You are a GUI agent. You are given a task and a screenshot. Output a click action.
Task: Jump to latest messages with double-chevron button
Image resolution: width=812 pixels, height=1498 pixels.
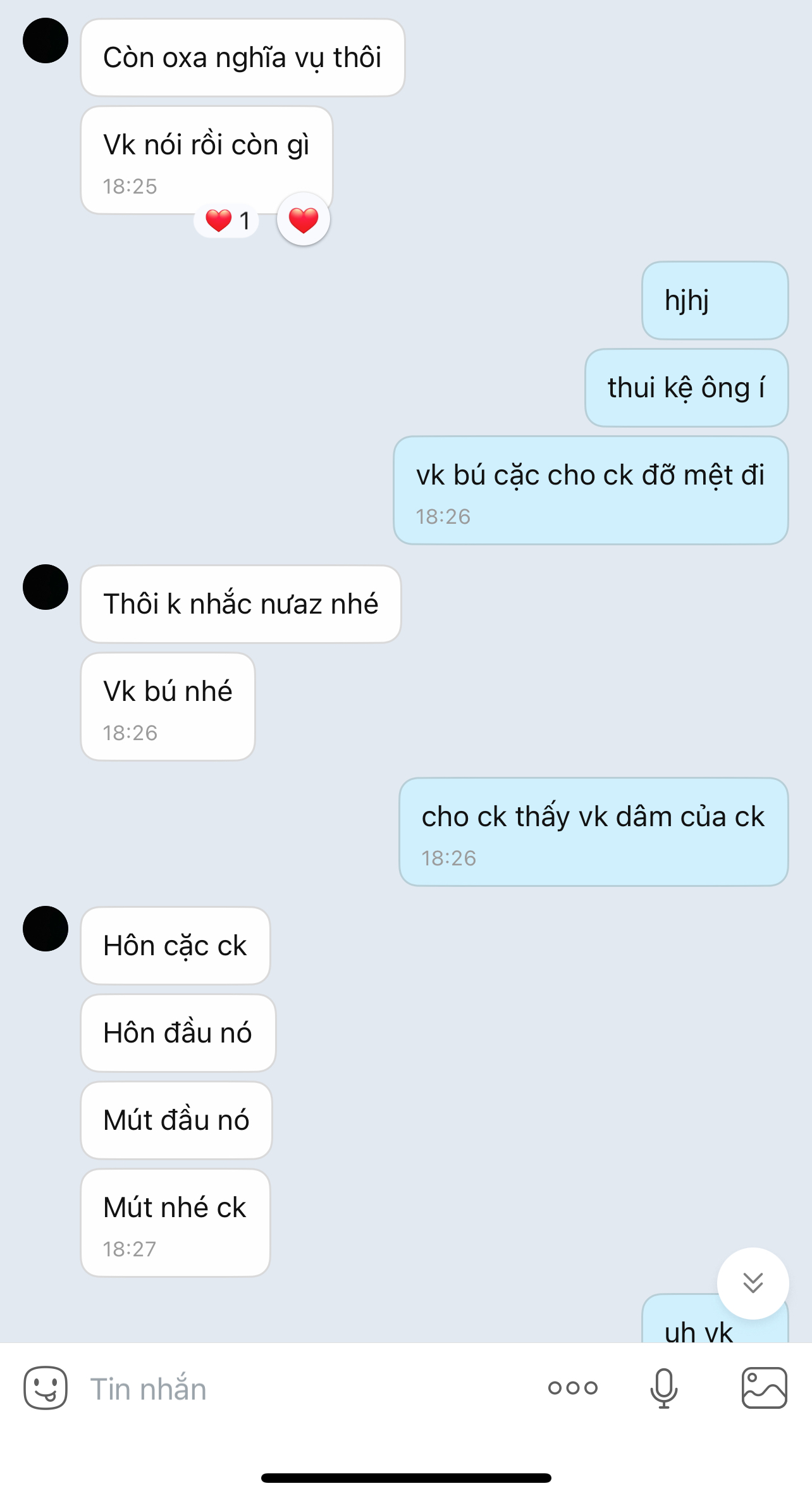point(753,1283)
